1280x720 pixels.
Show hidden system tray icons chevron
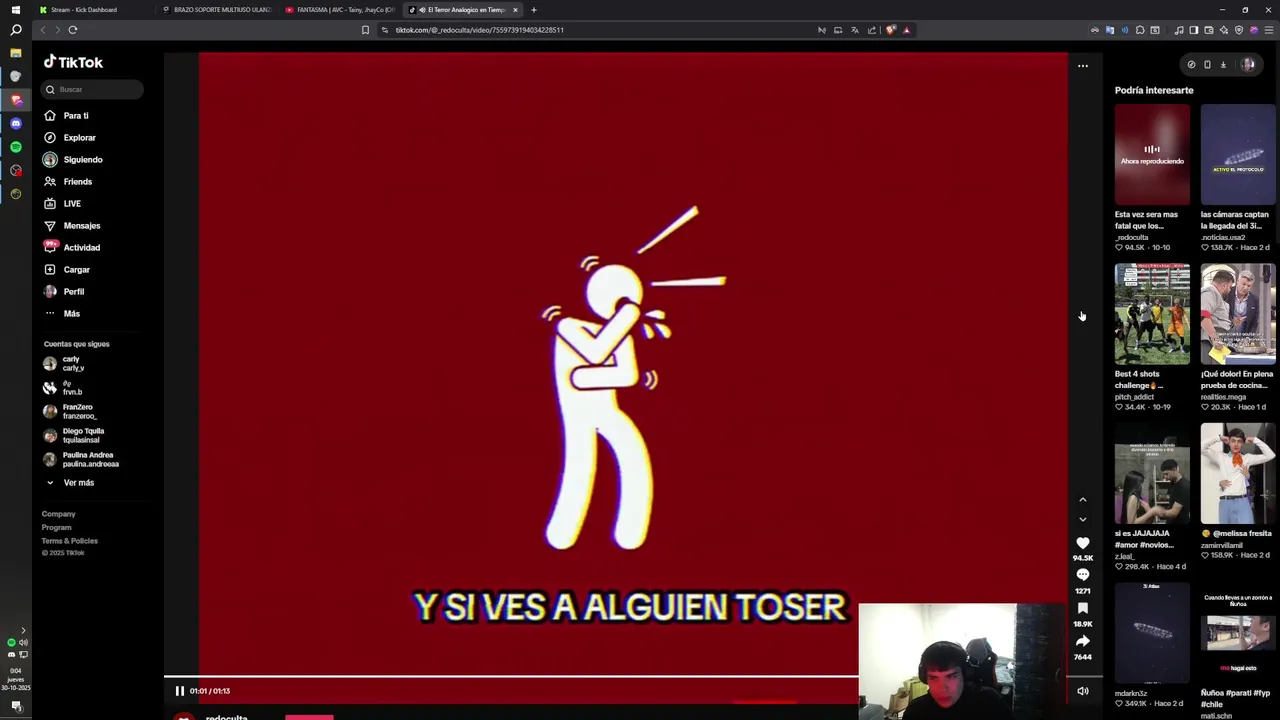tap(23, 631)
